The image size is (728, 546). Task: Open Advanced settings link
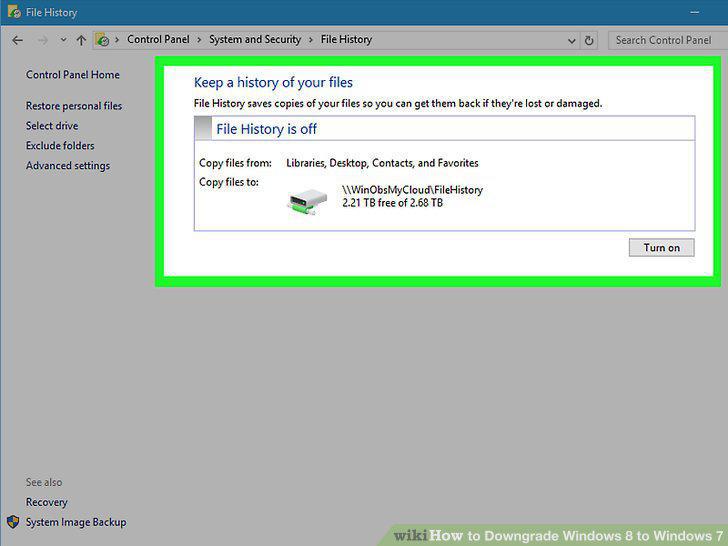68,166
